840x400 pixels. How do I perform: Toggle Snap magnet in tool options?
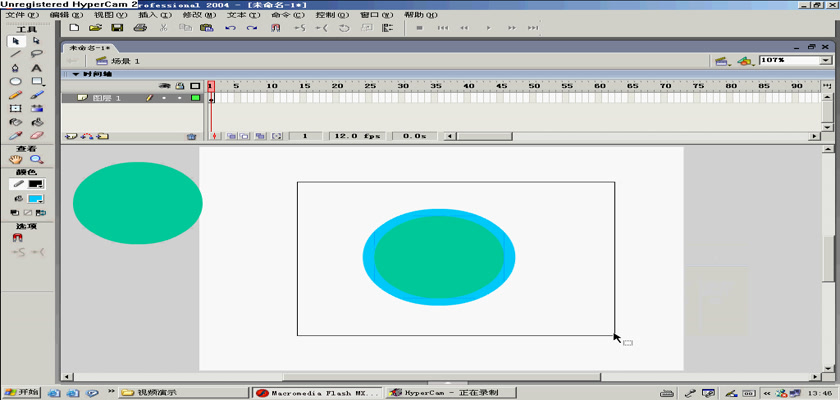pyautogui.click(x=17, y=238)
